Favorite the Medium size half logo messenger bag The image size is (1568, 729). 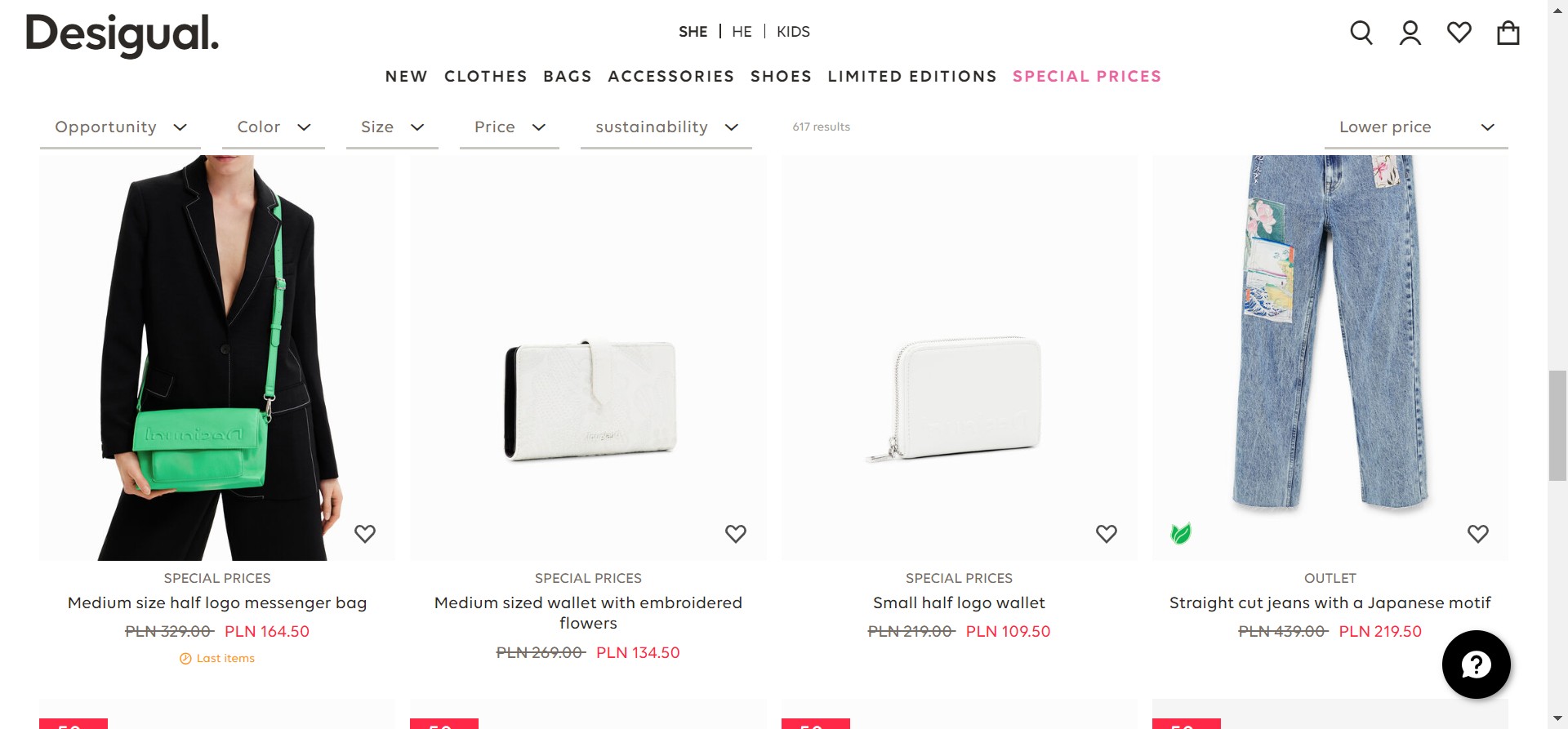coord(365,534)
